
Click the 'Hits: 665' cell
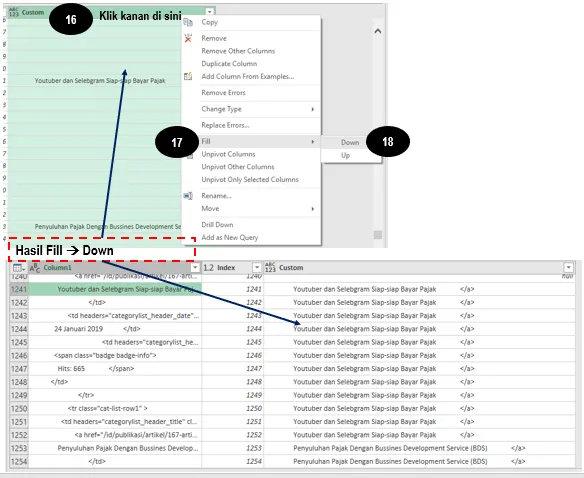click(115, 369)
